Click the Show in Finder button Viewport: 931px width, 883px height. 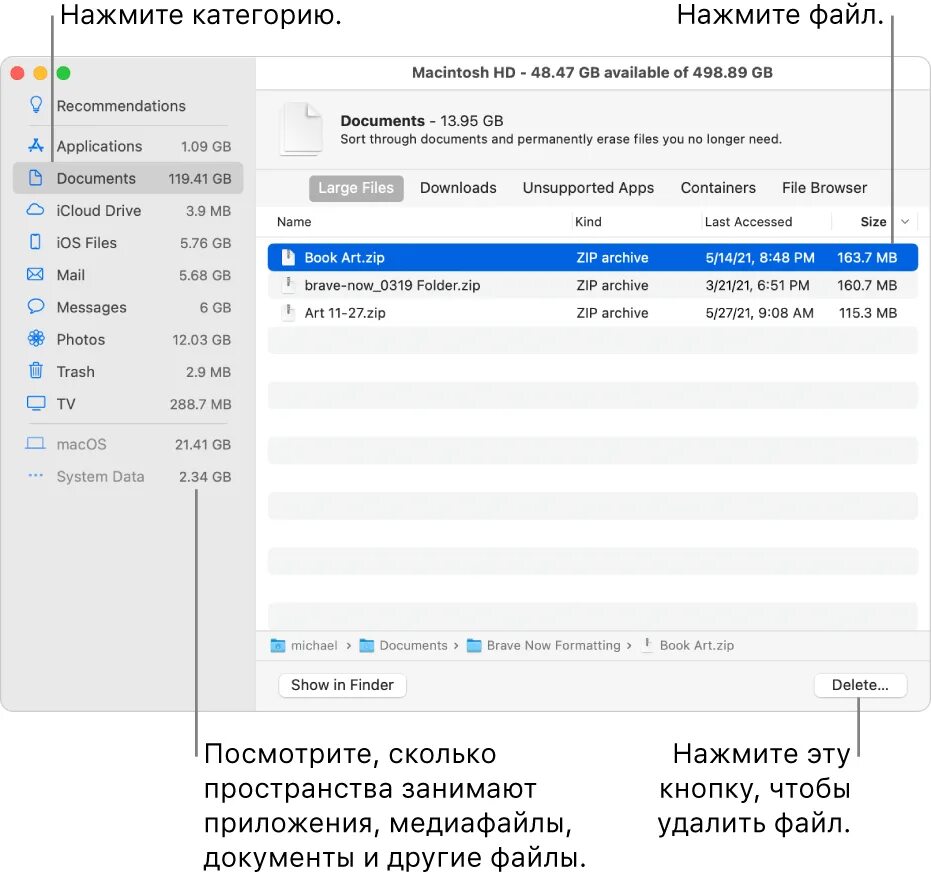pos(342,685)
